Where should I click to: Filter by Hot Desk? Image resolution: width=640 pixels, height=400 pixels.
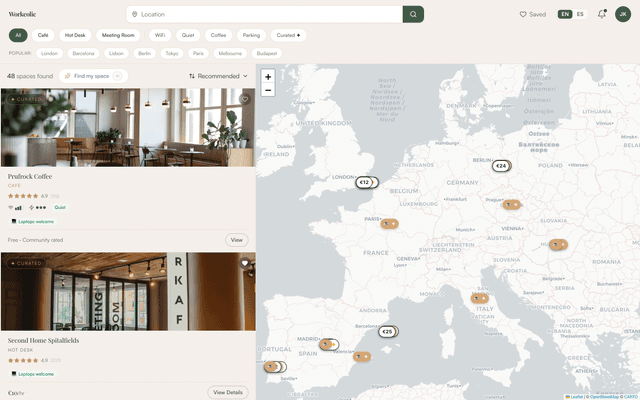point(75,35)
